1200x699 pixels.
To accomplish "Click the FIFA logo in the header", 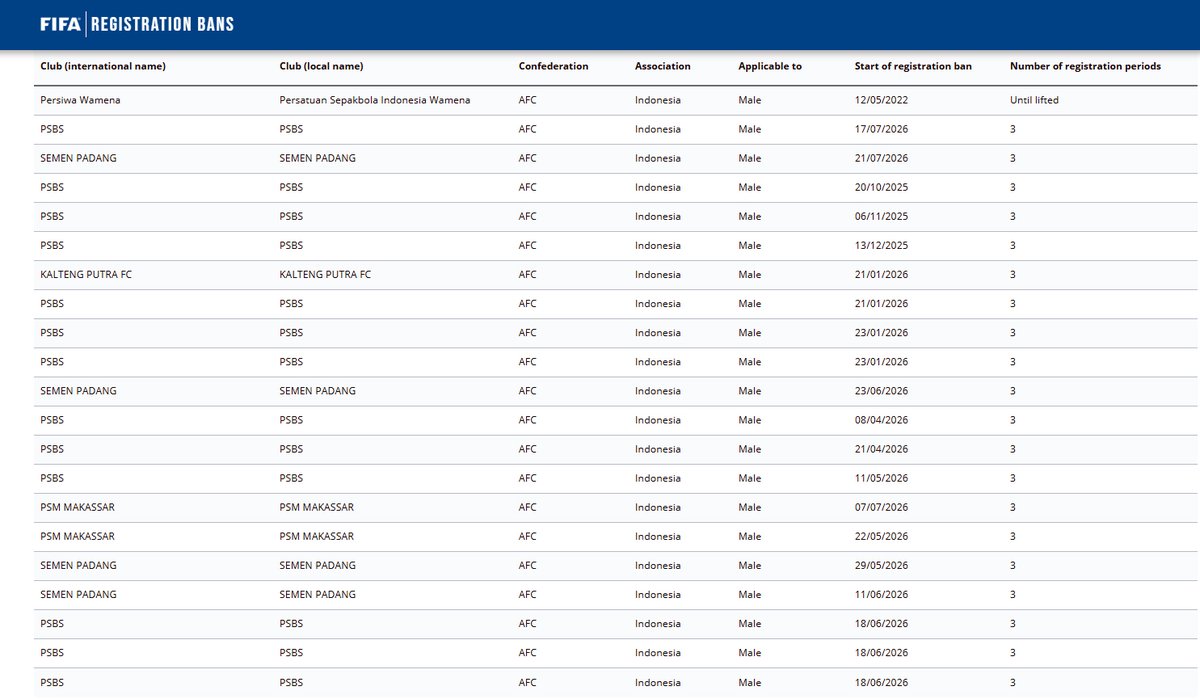I will tap(60, 23).
